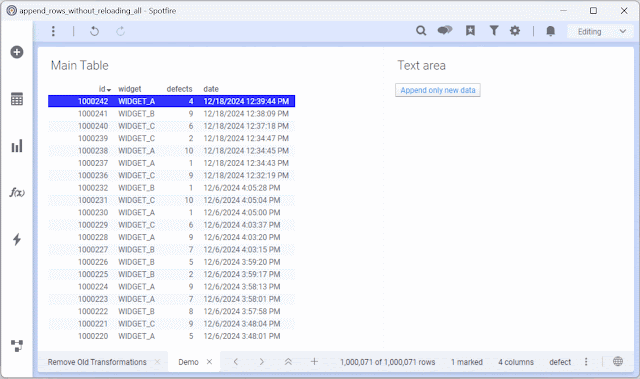
Task: Open the conversations chat icon
Action: point(445,30)
